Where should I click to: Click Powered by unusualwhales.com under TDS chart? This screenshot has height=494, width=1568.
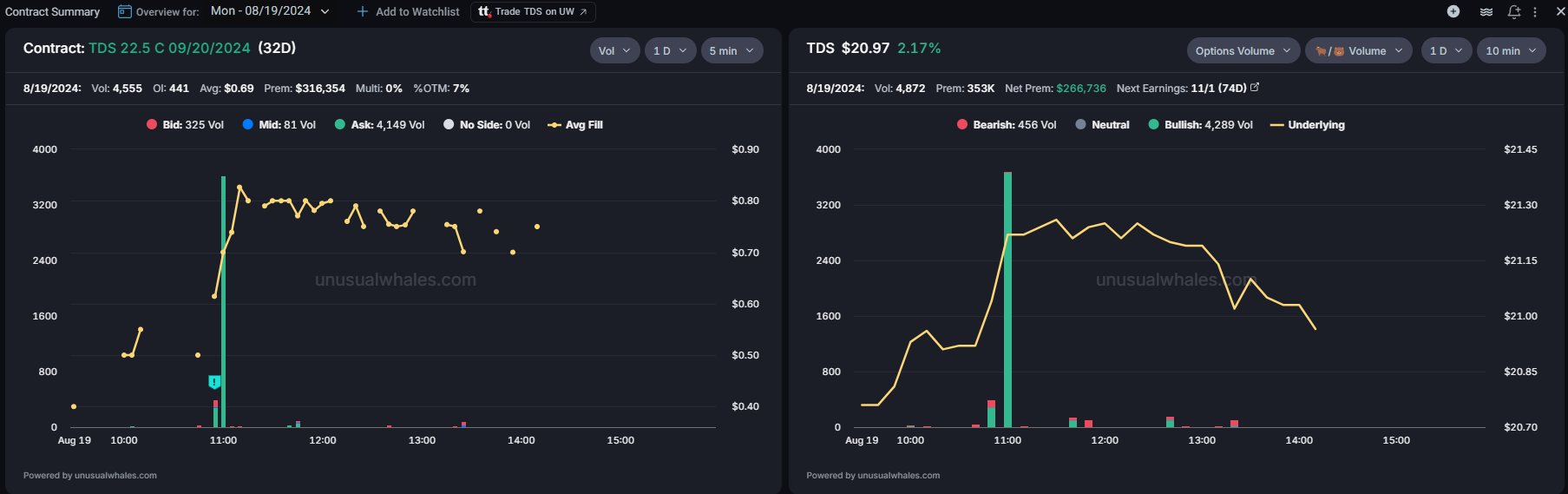(x=873, y=475)
